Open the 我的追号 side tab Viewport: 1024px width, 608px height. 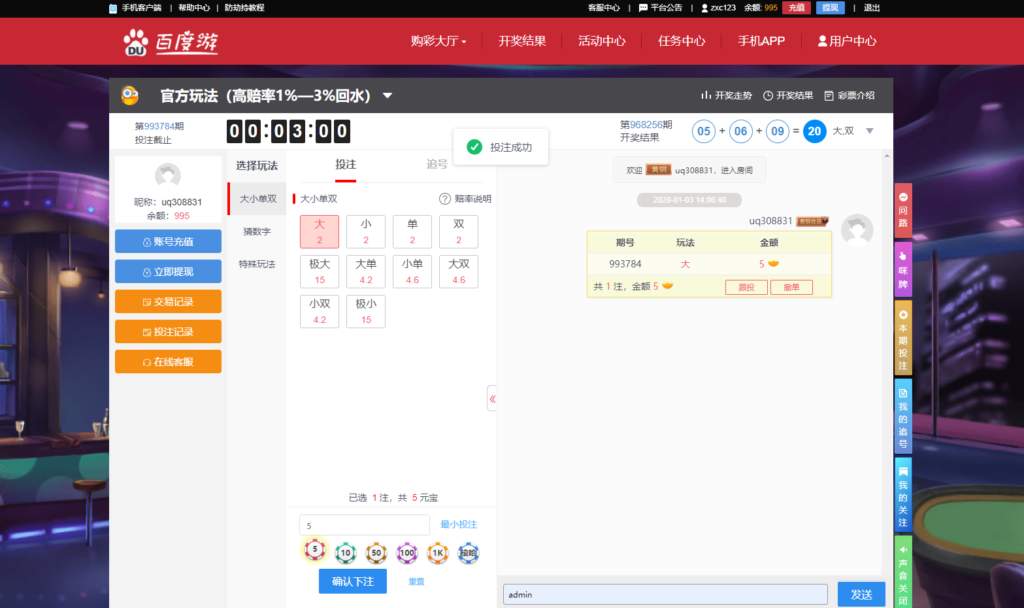pyautogui.click(x=903, y=416)
